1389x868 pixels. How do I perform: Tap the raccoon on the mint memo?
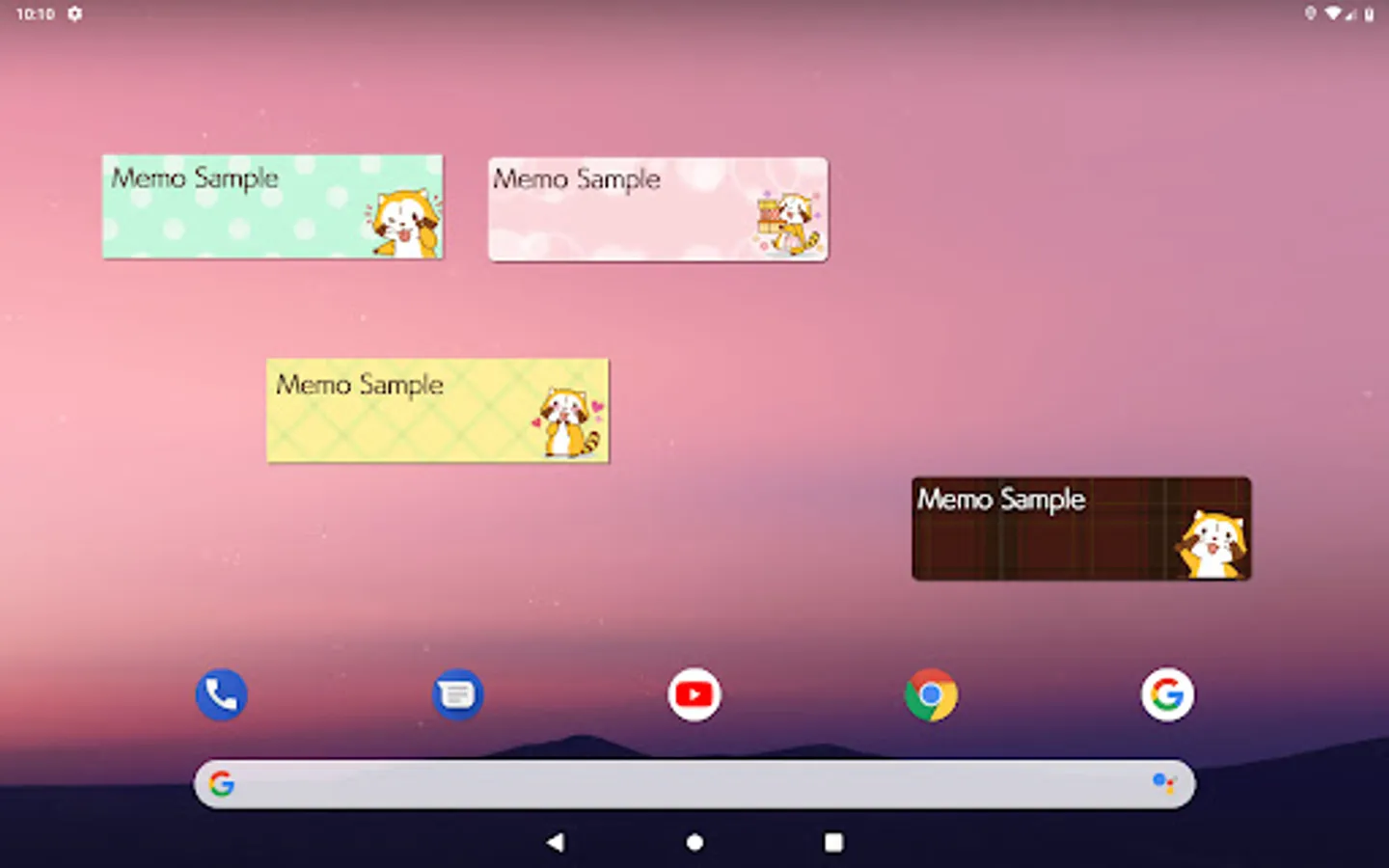pyautogui.click(x=404, y=223)
